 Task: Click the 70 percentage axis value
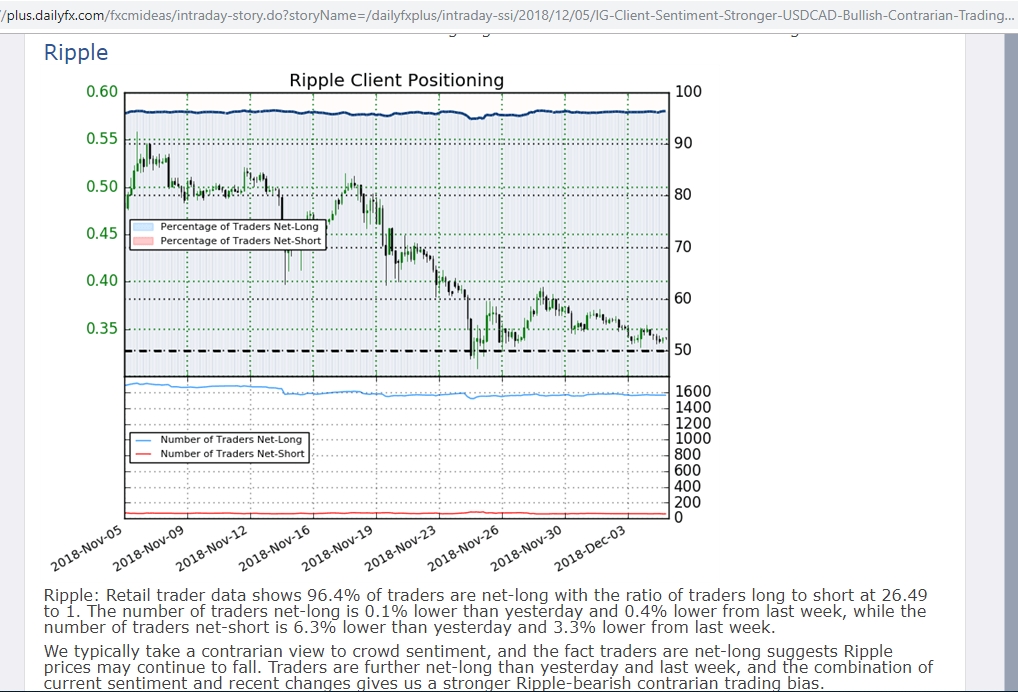pos(683,247)
